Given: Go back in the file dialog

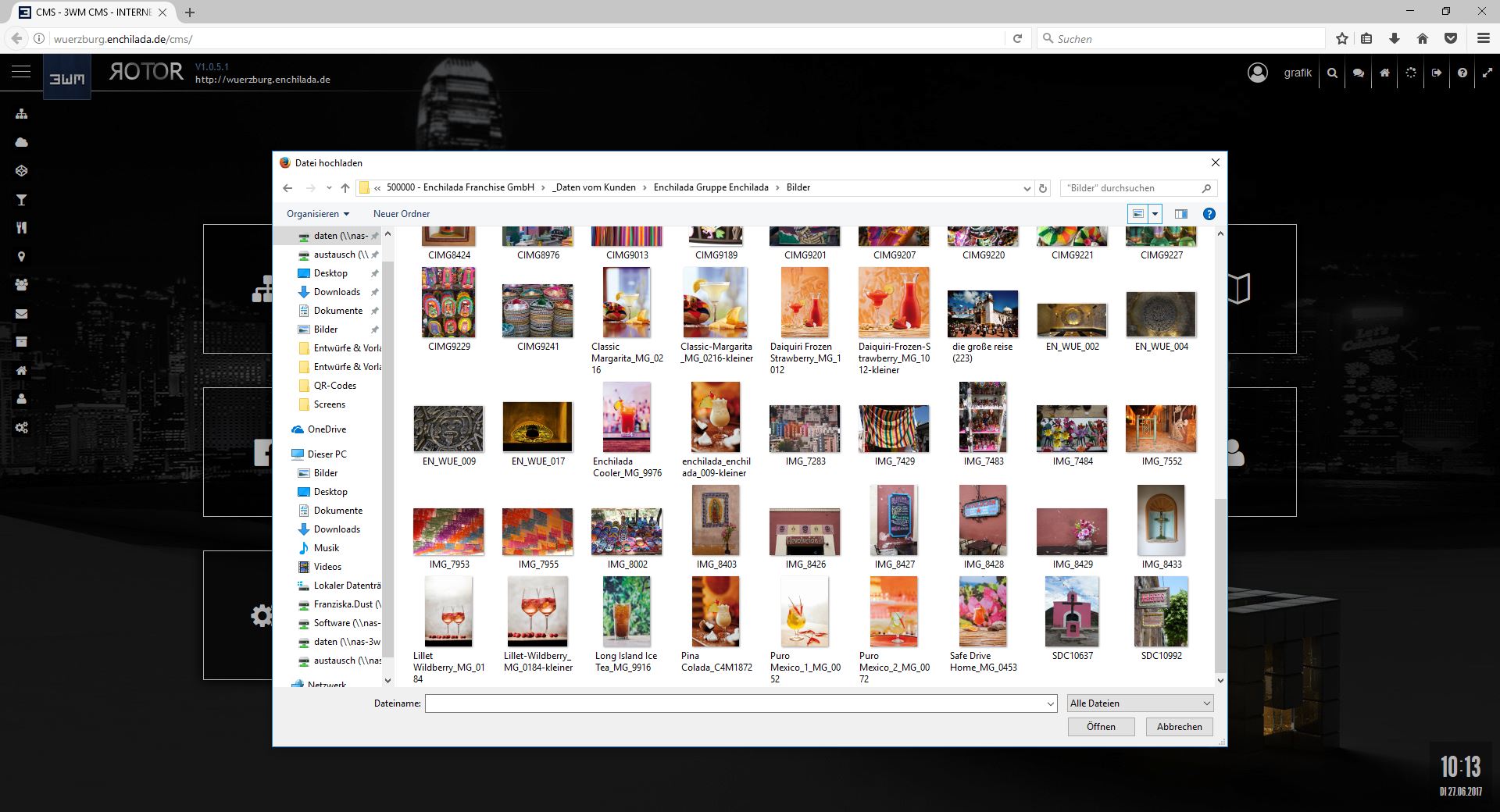Looking at the screenshot, I should (x=287, y=188).
